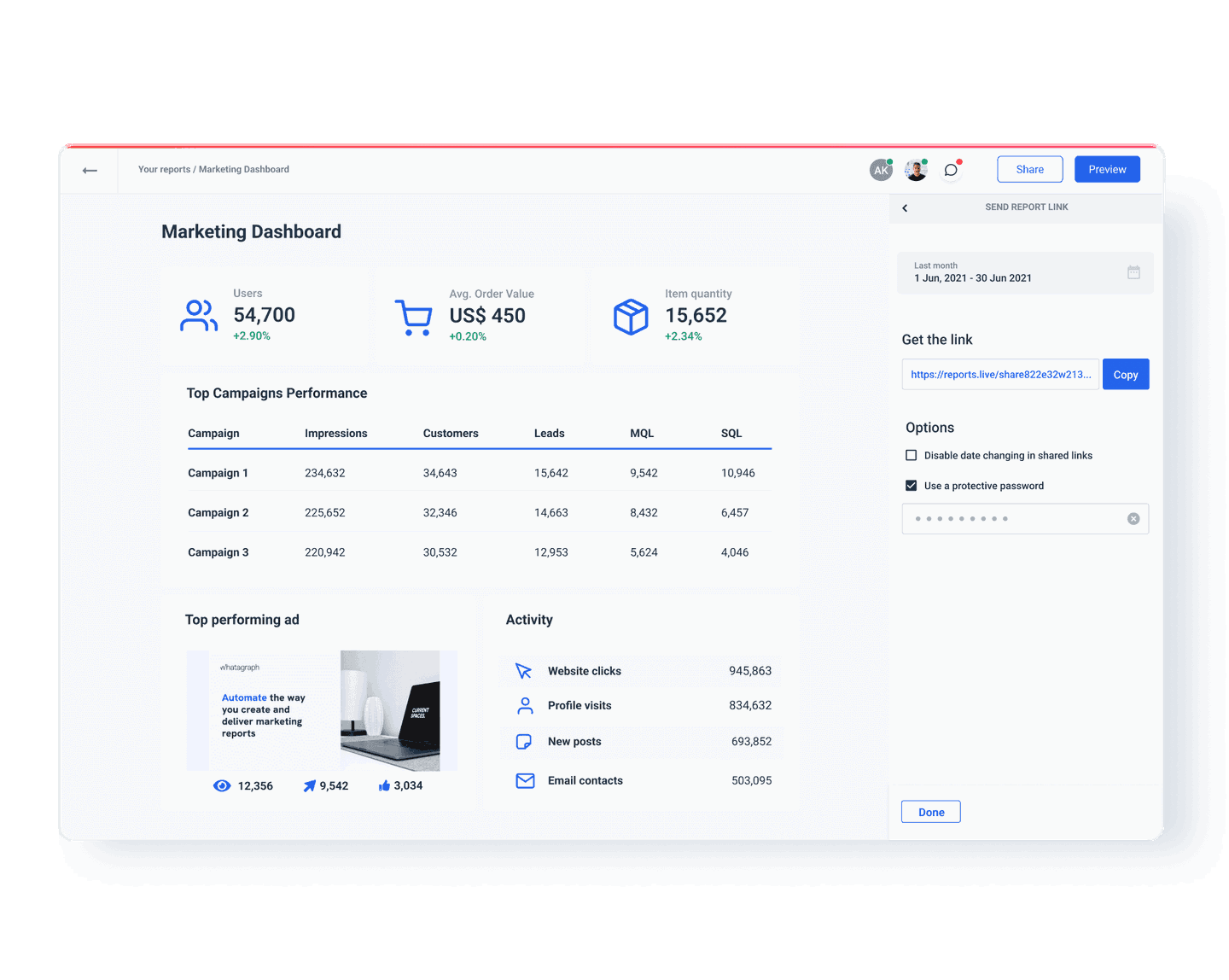
Task: Enable disable date changing in shared links
Action: coord(911,455)
